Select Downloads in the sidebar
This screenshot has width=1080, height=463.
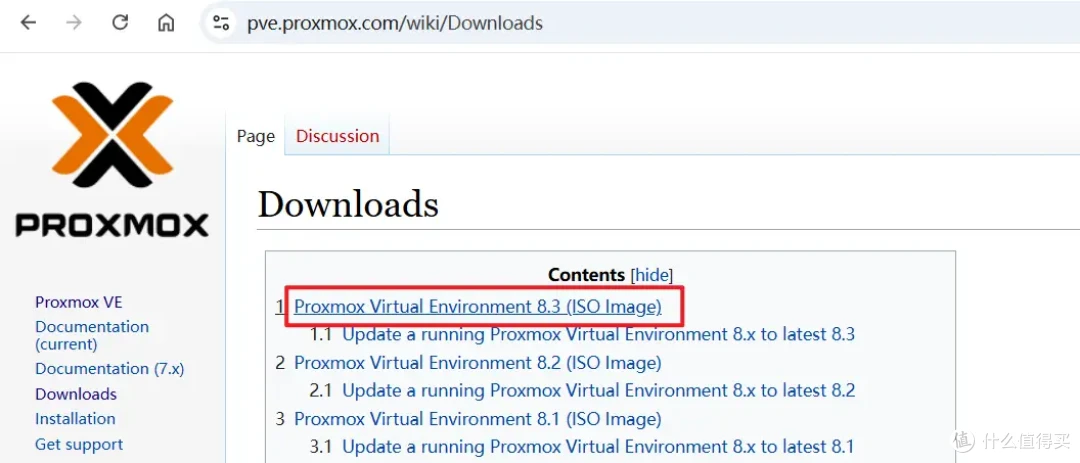pos(76,395)
